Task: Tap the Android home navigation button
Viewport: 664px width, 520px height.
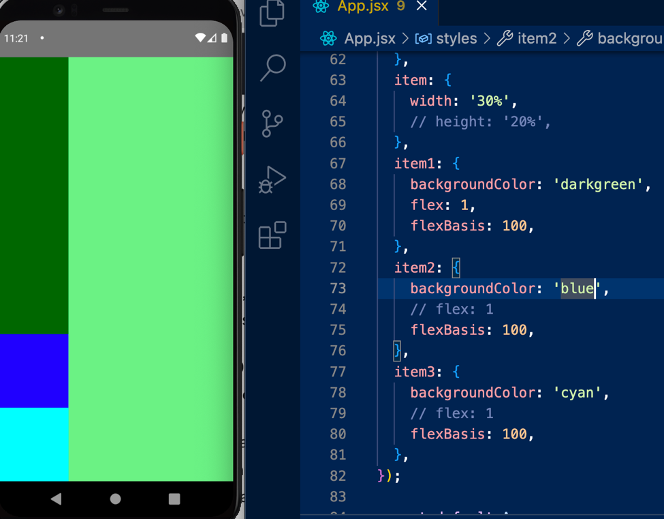Action: pos(115,499)
